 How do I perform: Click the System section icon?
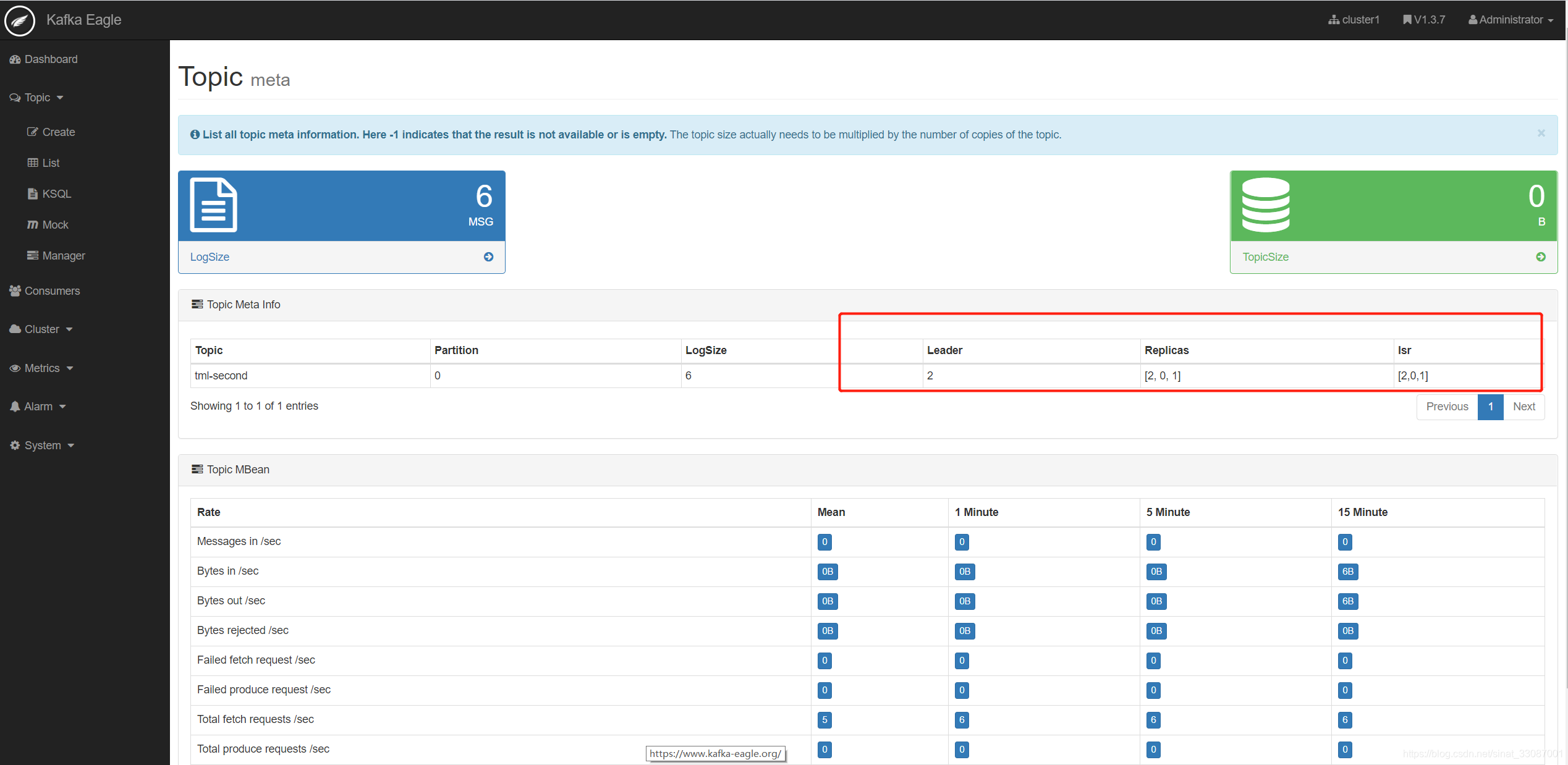14,445
